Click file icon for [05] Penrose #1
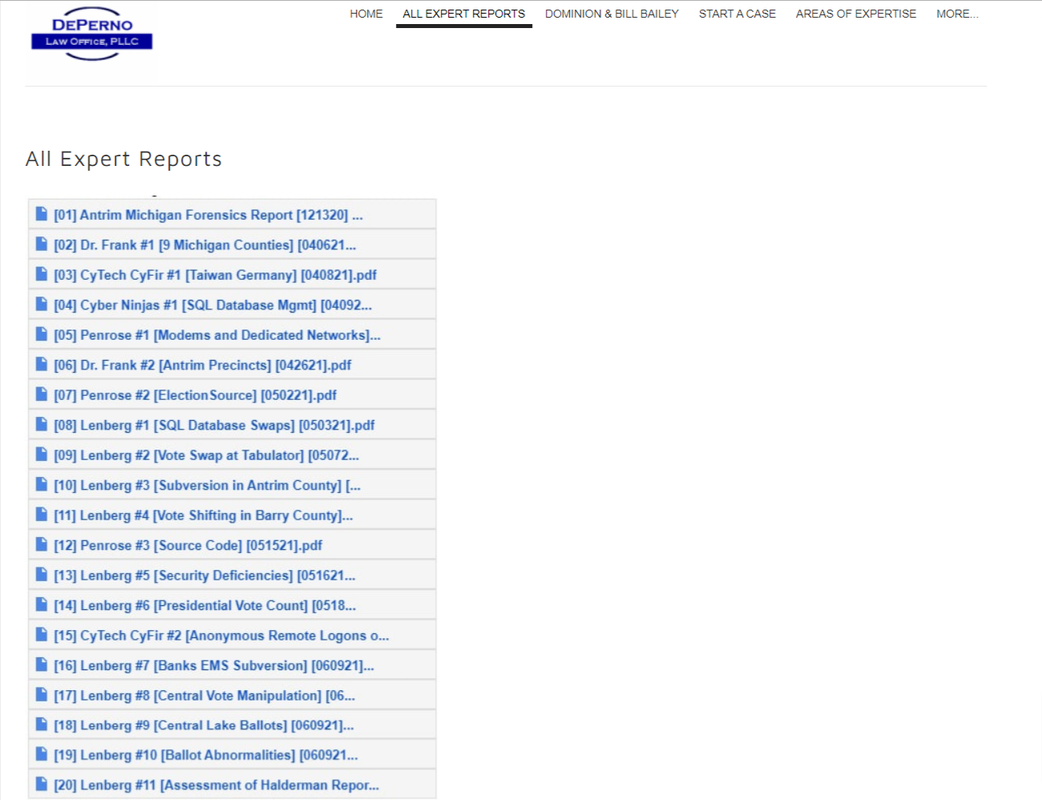 click(x=41, y=334)
